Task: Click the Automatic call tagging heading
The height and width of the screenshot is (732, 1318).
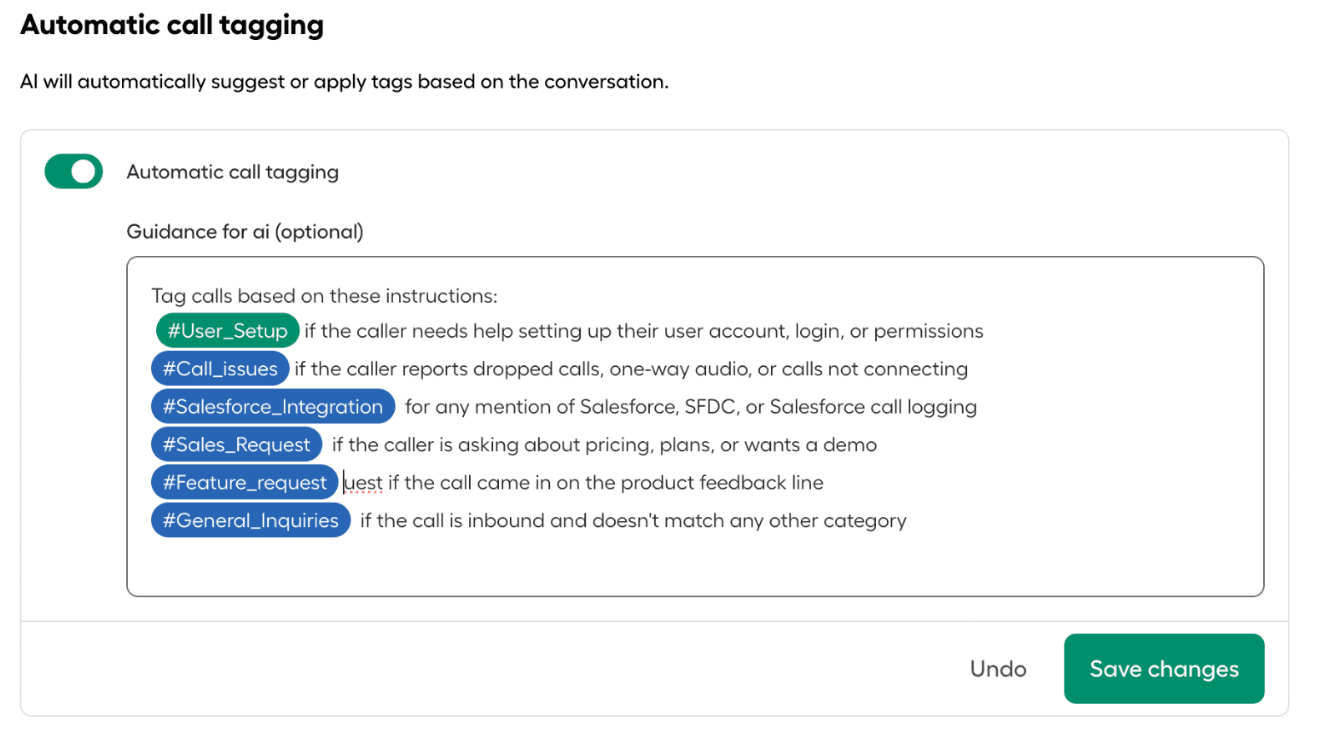Action: click(x=171, y=24)
